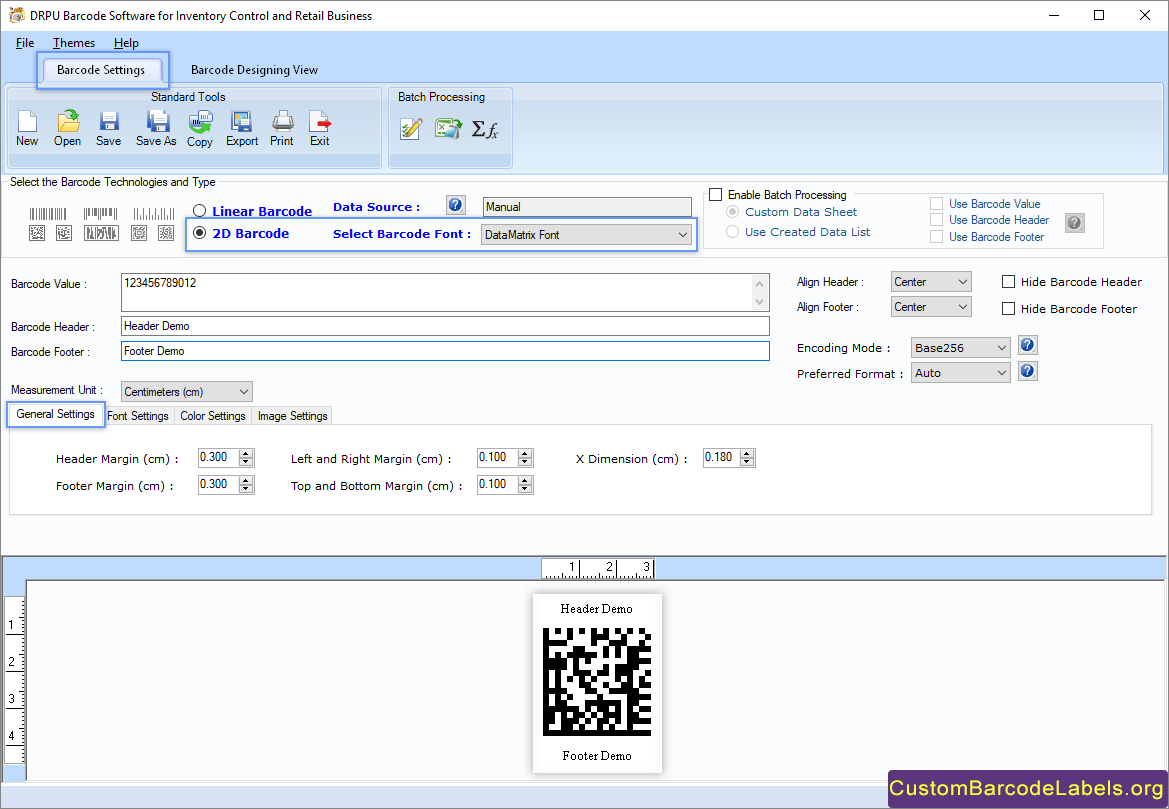Click the Header Demo text in preview
This screenshot has height=809, width=1169.
coord(596,609)
